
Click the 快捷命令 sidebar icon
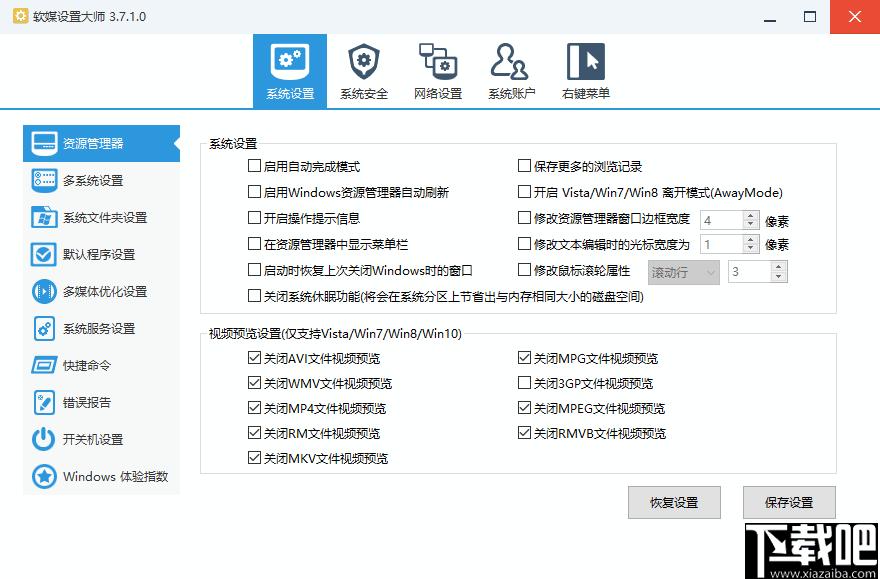[44, 366]
